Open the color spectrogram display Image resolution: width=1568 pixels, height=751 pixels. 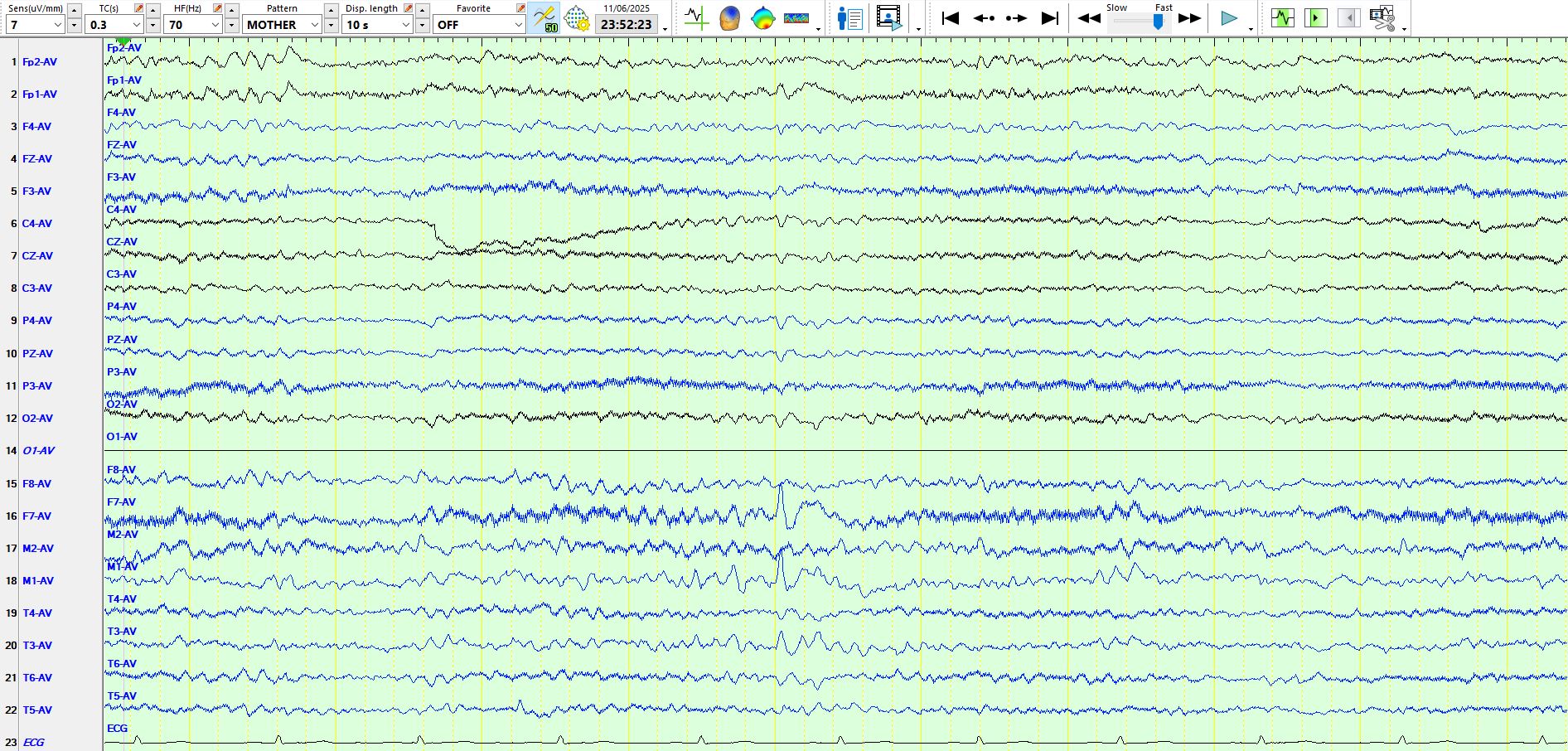pyautogui.click(x=796, y=18)
